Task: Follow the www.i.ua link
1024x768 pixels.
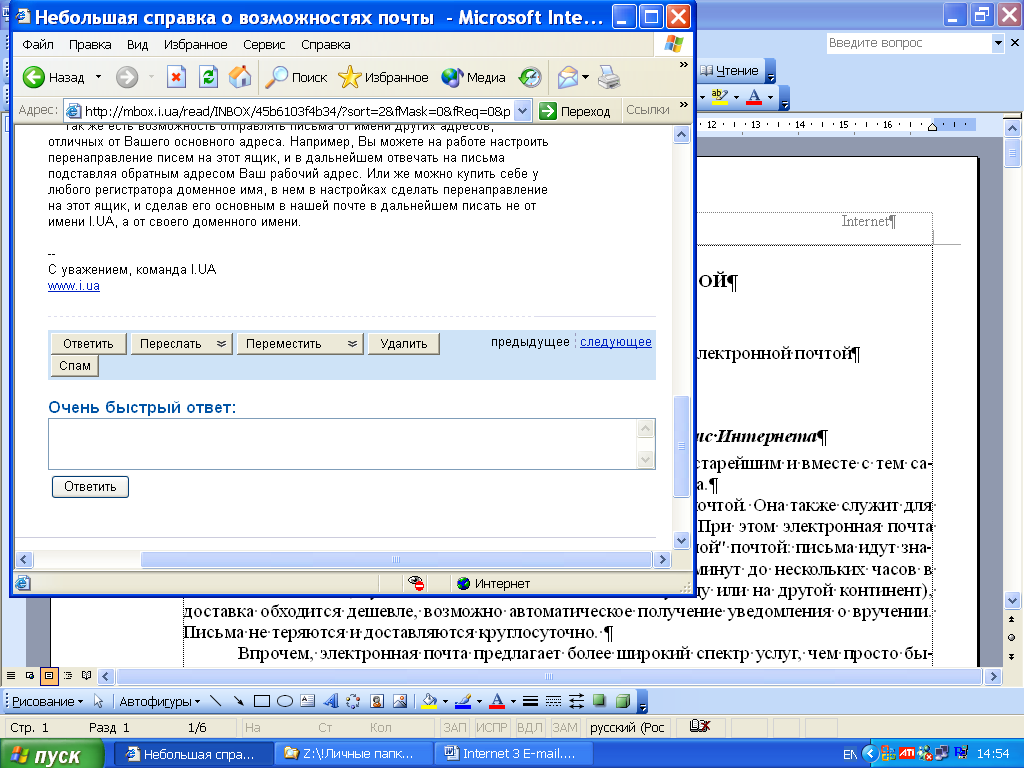Action: [x=74, y=285]
